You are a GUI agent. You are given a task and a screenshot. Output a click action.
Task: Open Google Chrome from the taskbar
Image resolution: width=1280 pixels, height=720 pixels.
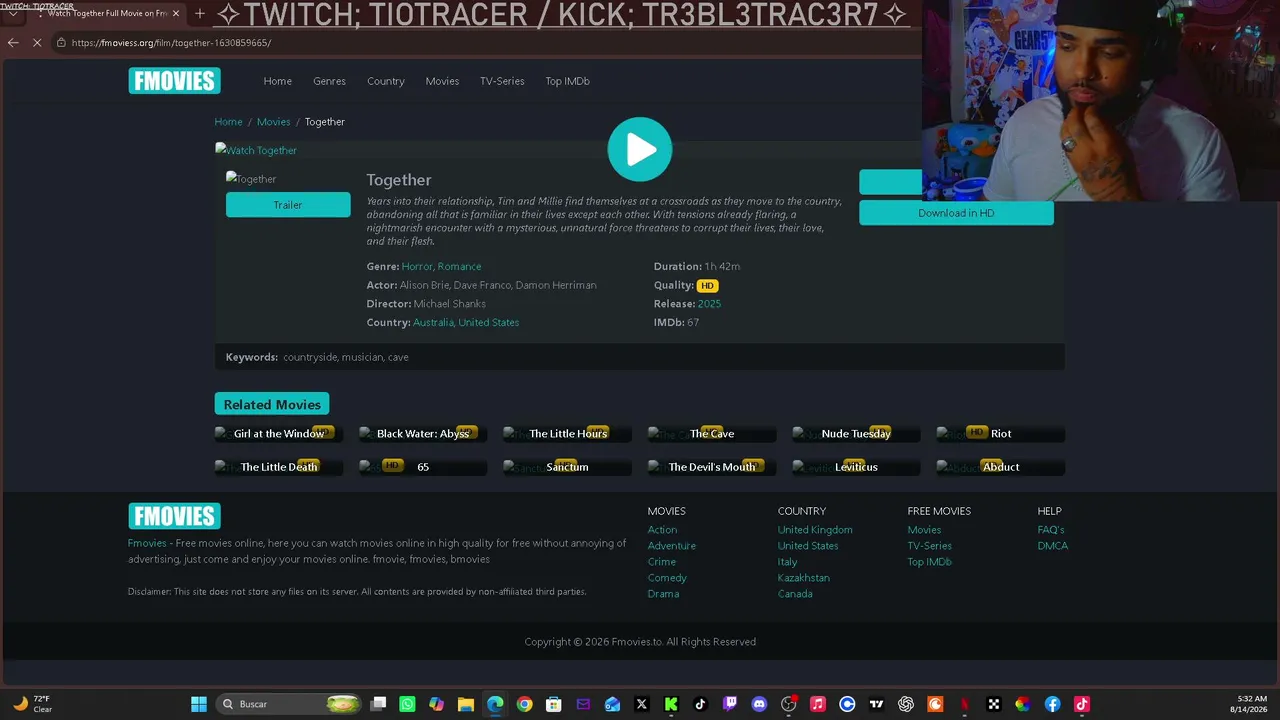(x=524, y=704)
